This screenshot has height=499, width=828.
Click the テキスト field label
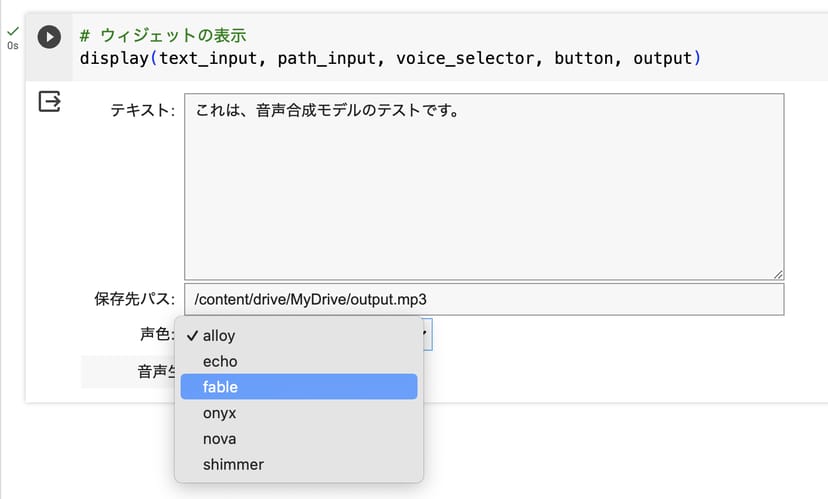tap(142, 110)
